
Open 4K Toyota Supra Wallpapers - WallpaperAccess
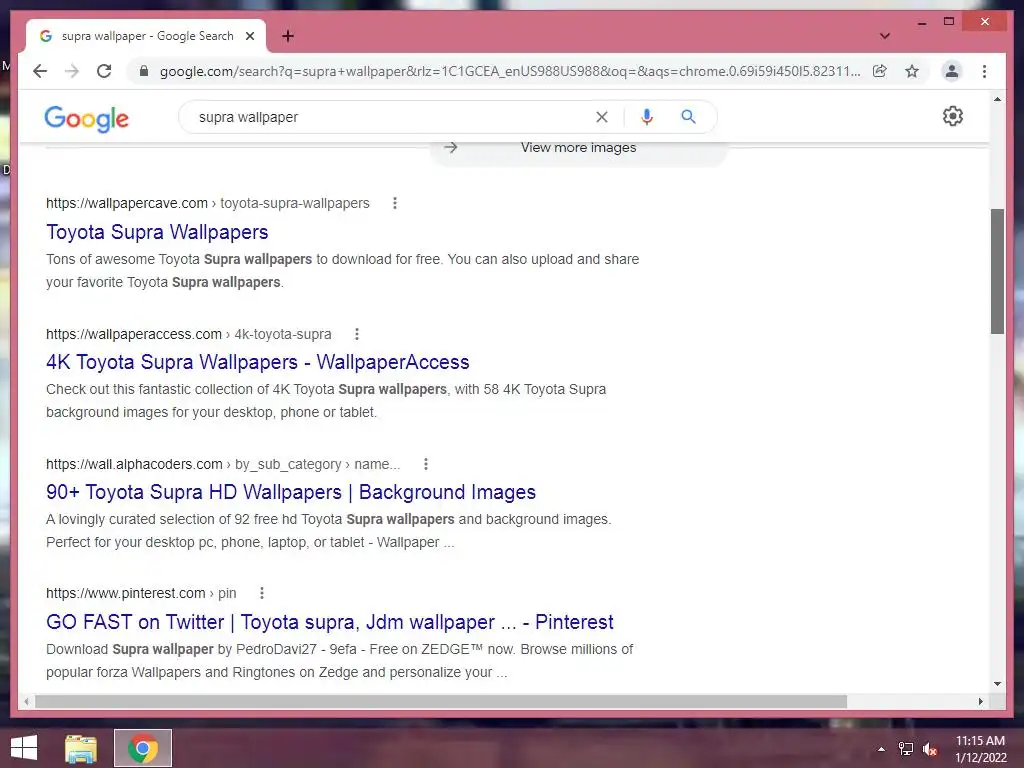[x=258, y=362]
